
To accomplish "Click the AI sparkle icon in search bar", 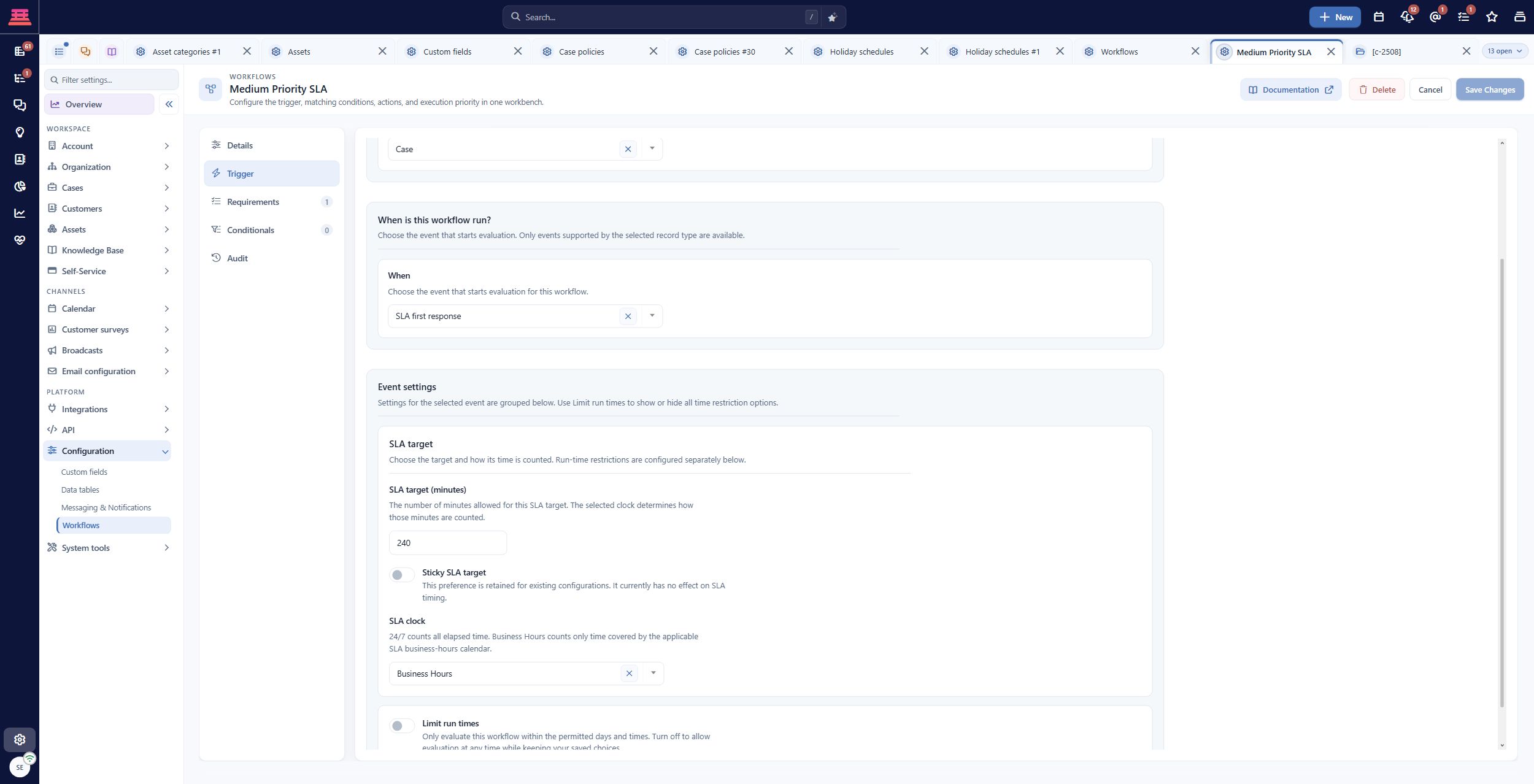I will (832, 17).
